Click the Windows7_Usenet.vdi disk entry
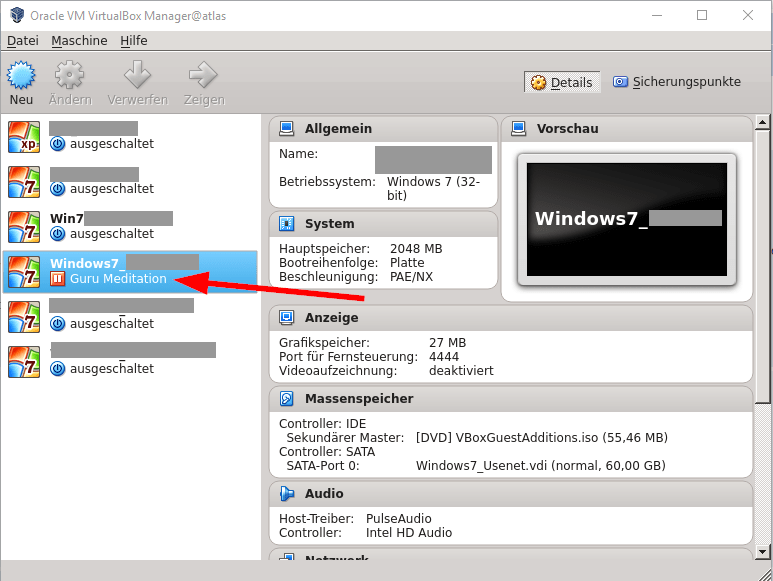The width and height of the screenshot is (773, 581). pos(541,466)
